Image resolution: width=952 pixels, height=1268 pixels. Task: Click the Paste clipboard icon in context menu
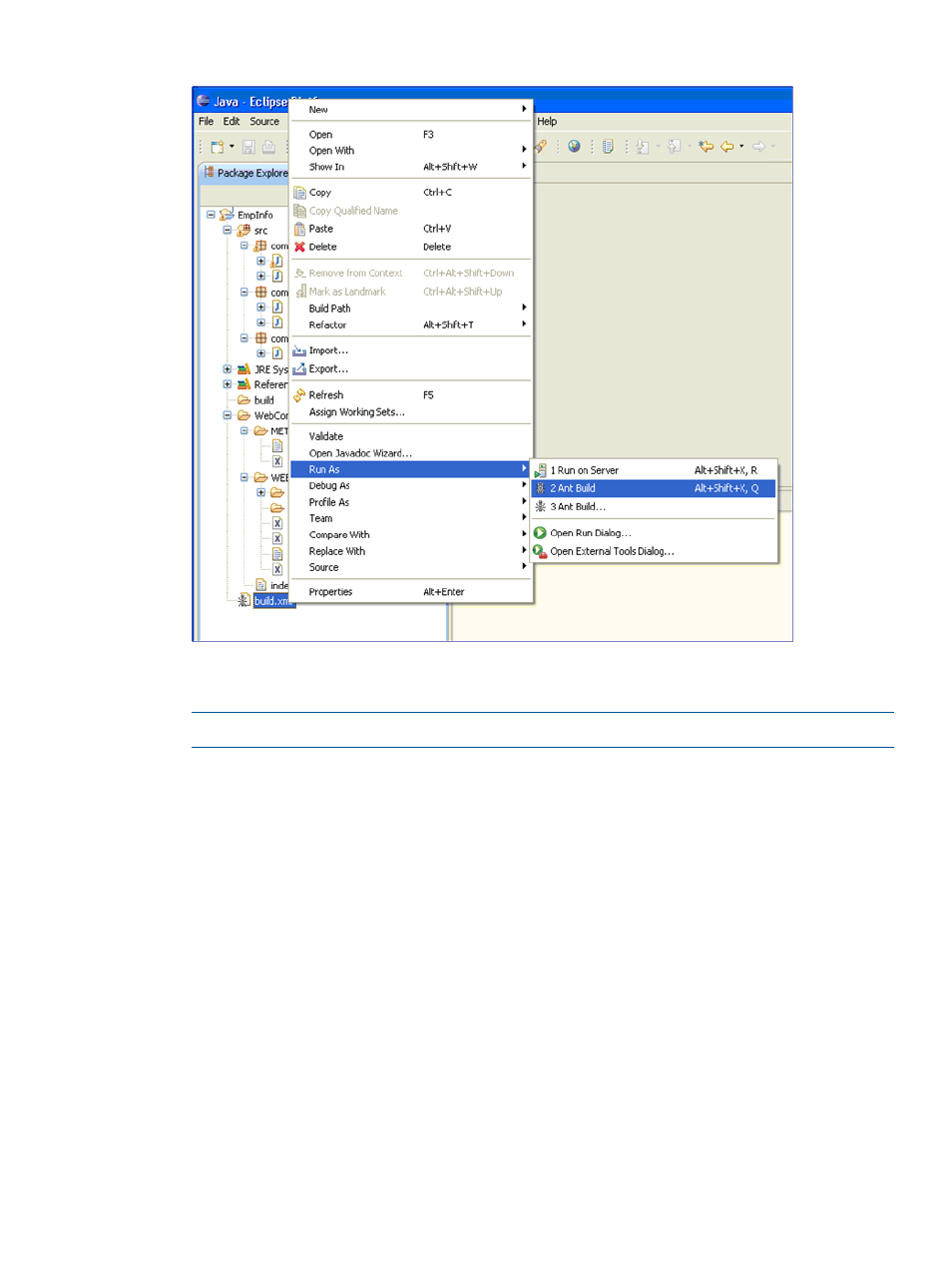click(x=299, y=229)
